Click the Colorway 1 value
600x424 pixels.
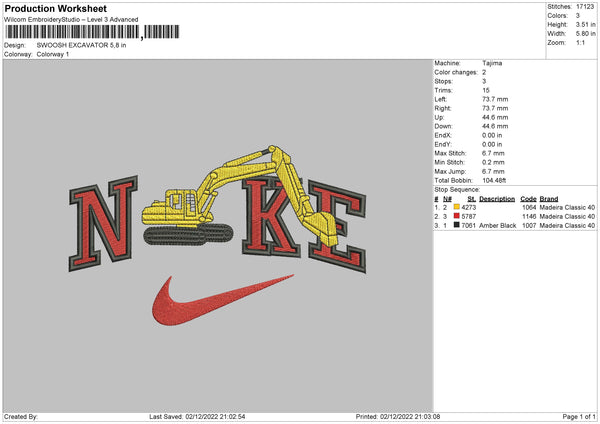pyautogui.click(x=53, y=54)
